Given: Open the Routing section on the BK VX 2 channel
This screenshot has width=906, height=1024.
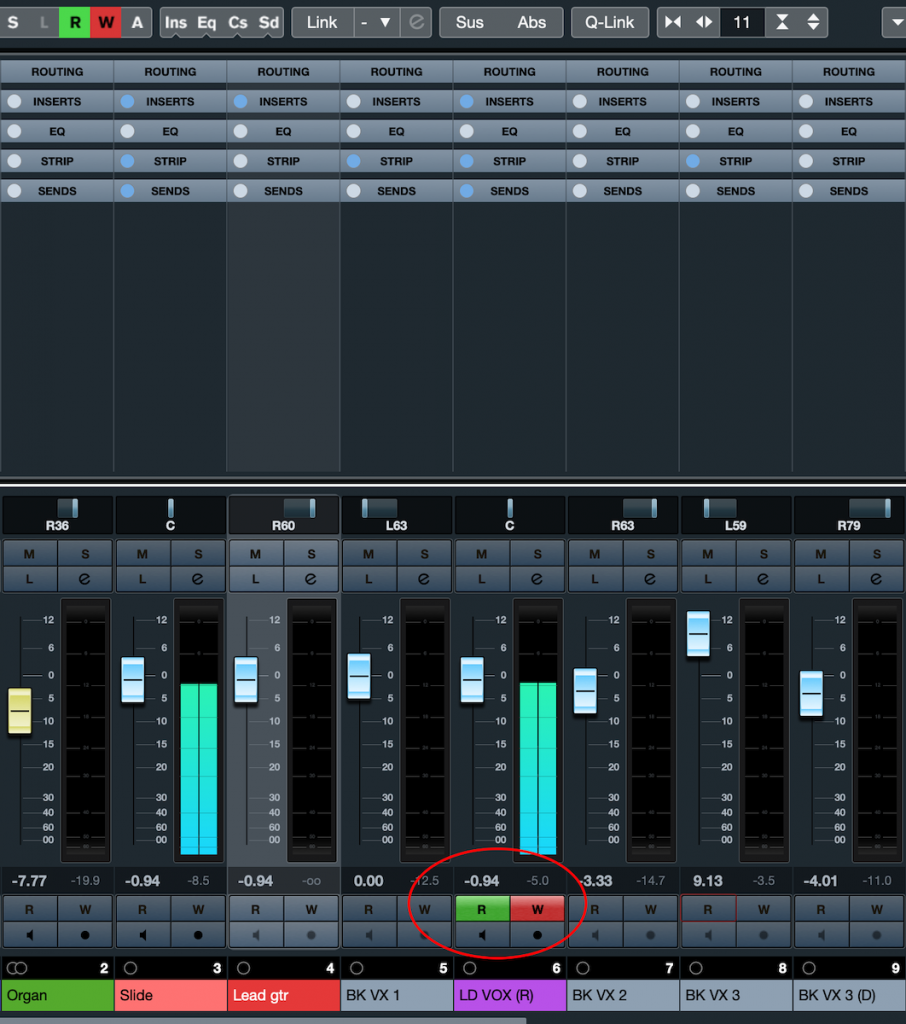Looking at the screenshot, I should coord(622,71).
